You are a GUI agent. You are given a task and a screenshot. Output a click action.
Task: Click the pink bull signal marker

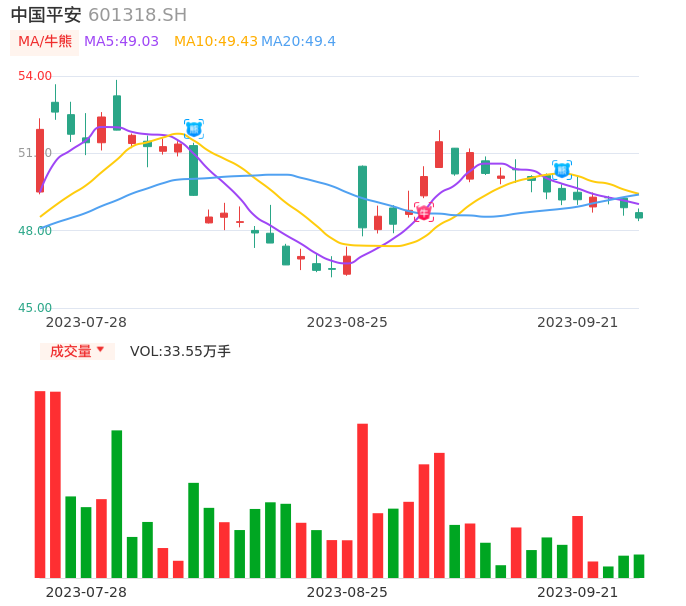click(x=423, y=212)
